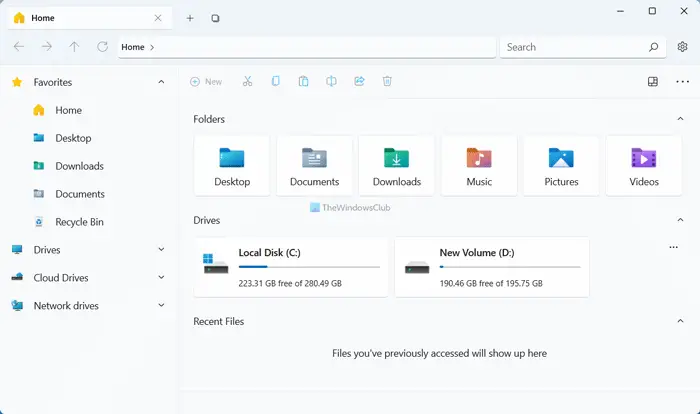Screen dimensions: 700x414
Task: Add a new tab with plus button
Action: (x=190, y=18)
